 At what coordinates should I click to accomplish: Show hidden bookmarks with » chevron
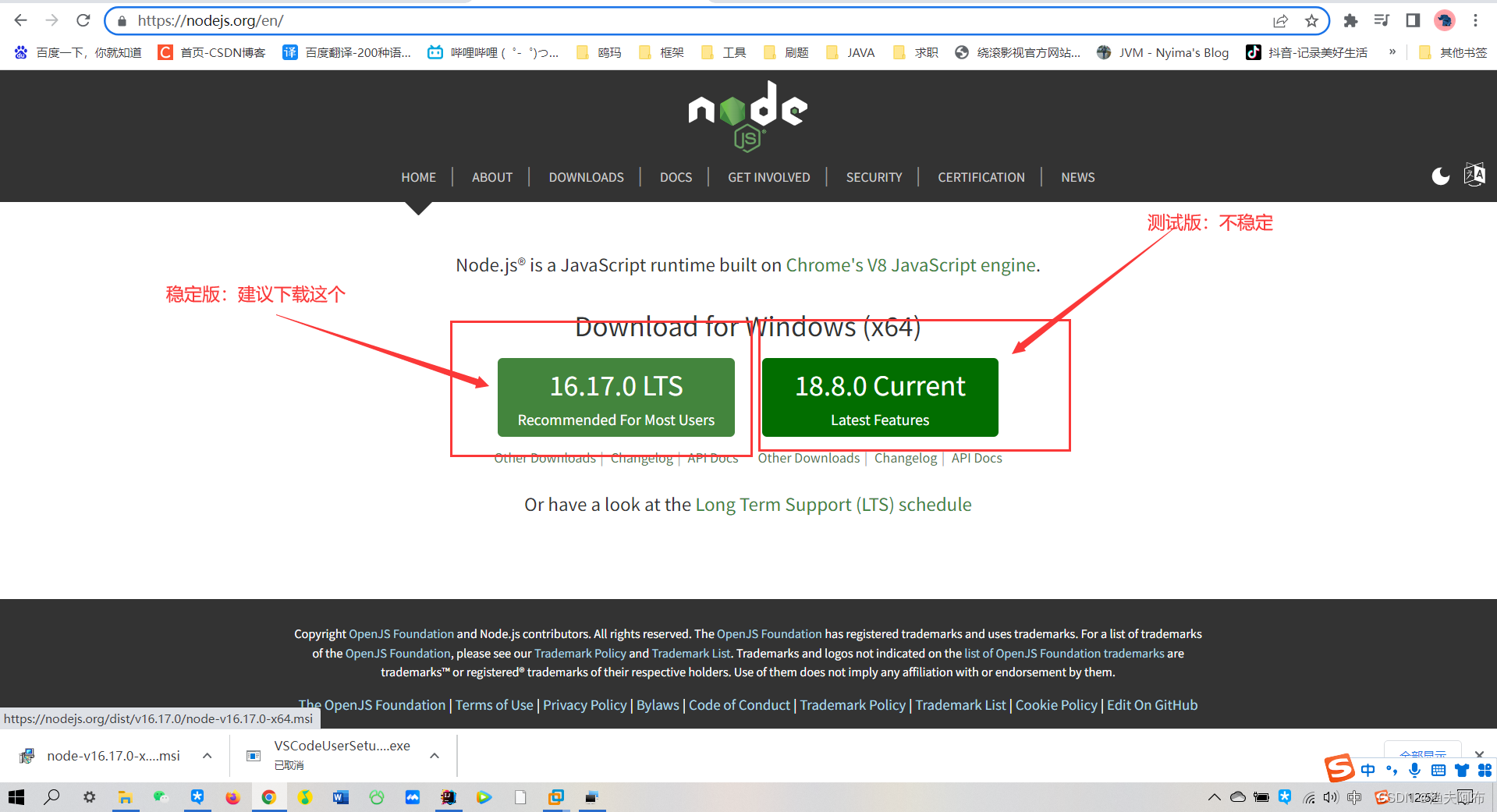(1392, 52)
